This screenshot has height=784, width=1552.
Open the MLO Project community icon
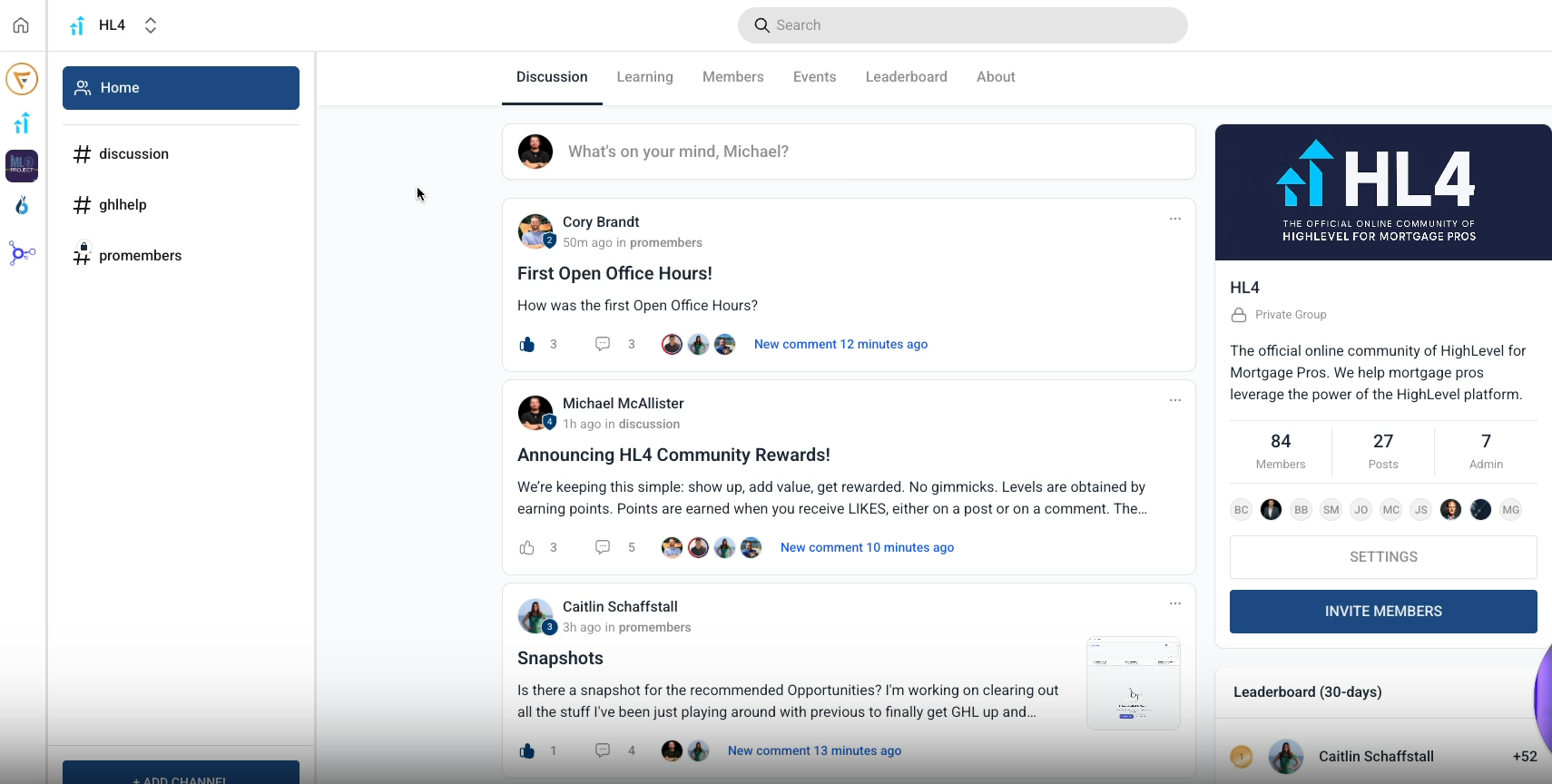click(x=22, y=166)
